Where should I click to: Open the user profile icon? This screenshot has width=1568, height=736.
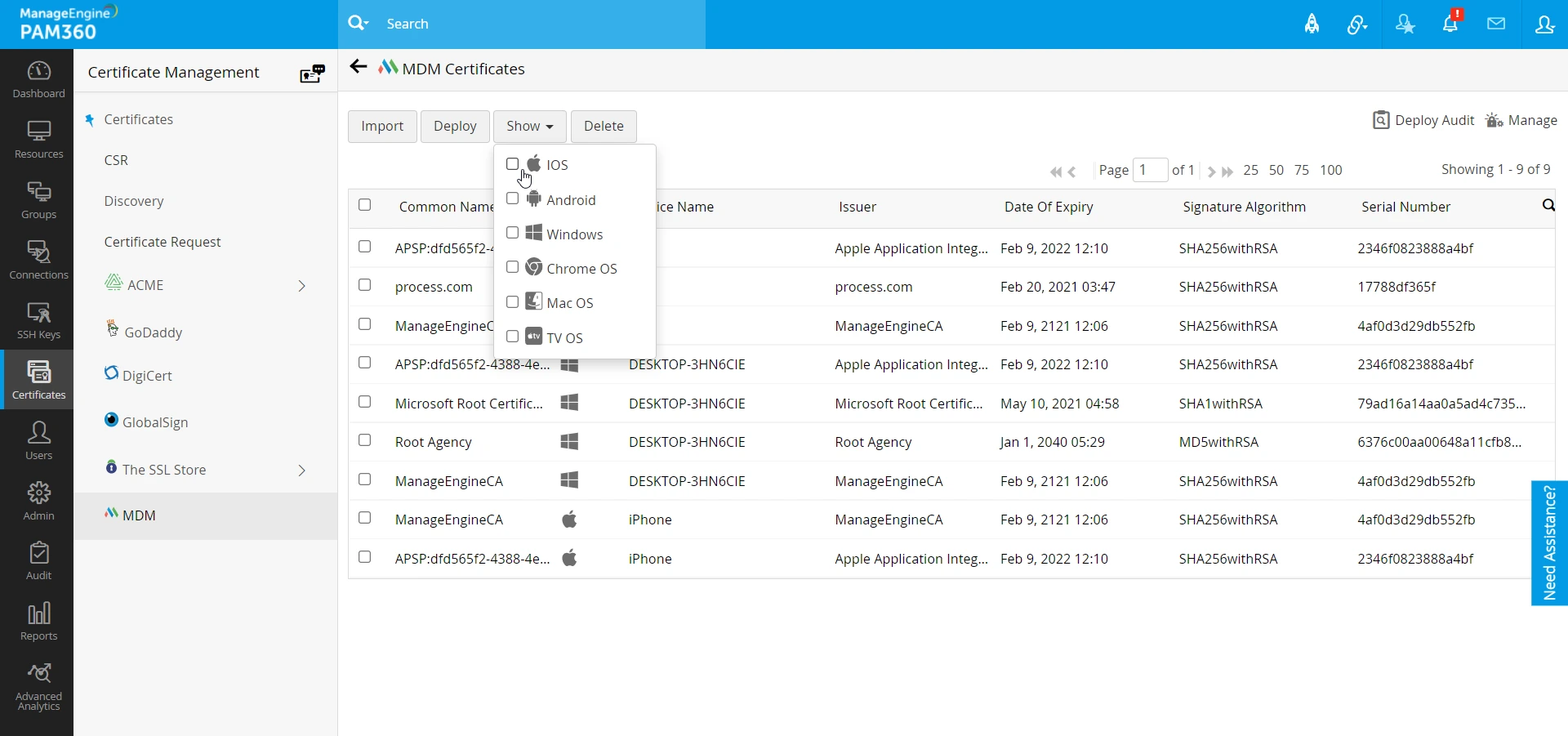tap(1544, 25)
